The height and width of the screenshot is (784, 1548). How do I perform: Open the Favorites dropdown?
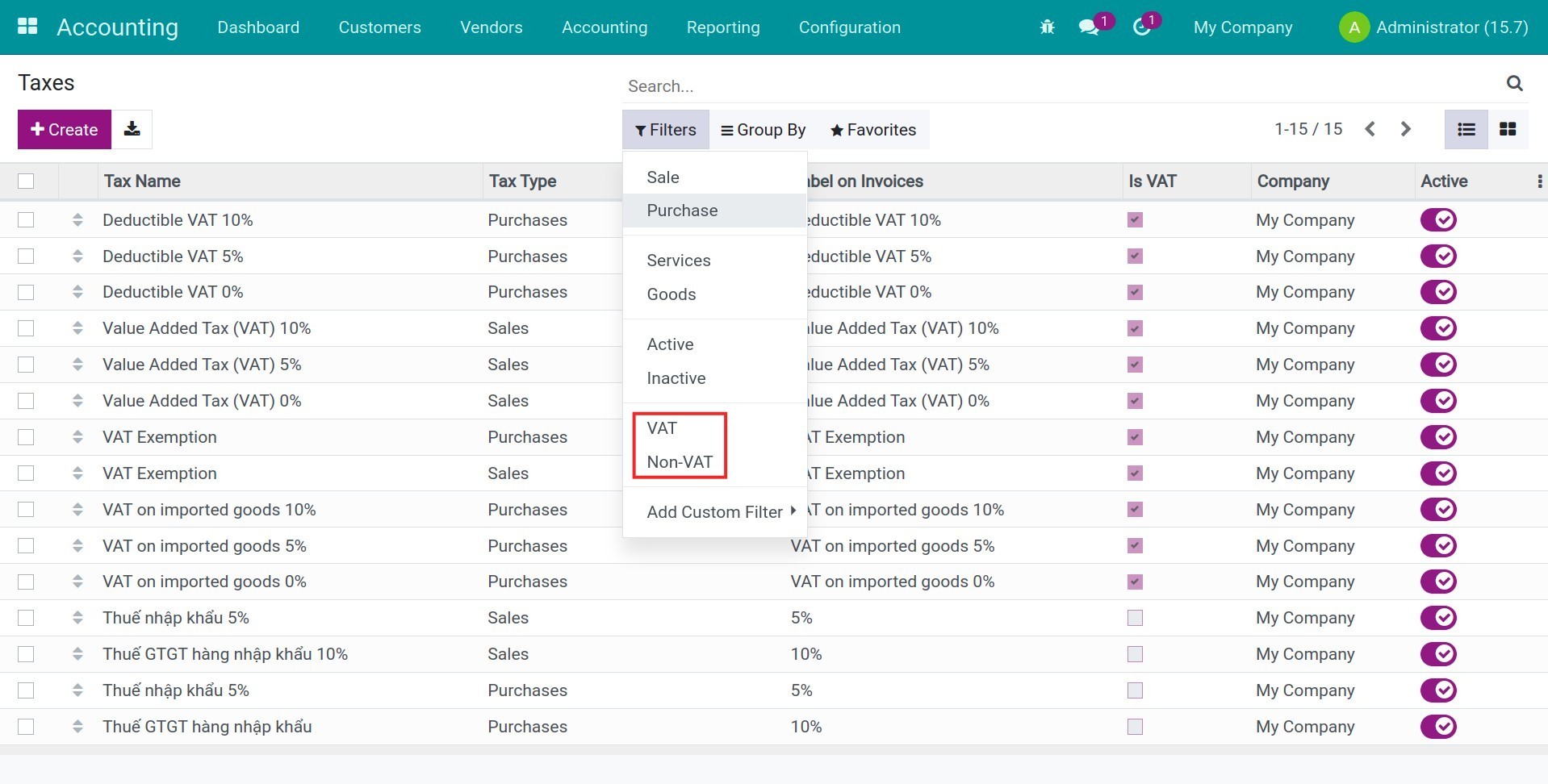click(x=873, y=130)
